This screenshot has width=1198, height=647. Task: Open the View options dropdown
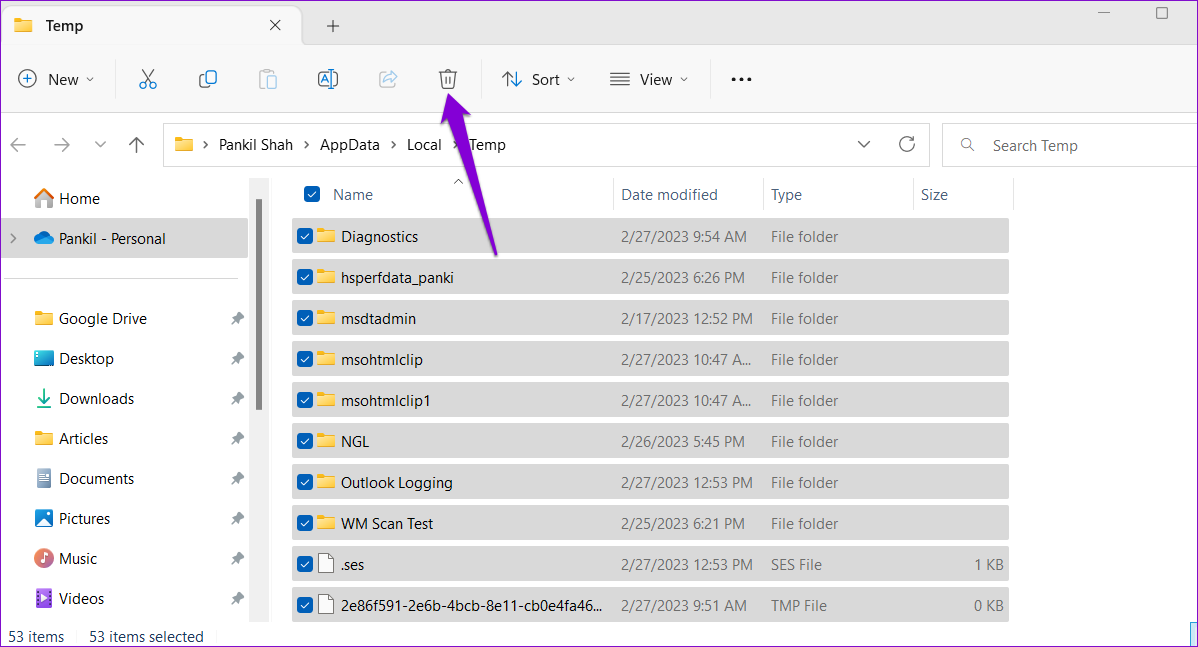point(649,78)
